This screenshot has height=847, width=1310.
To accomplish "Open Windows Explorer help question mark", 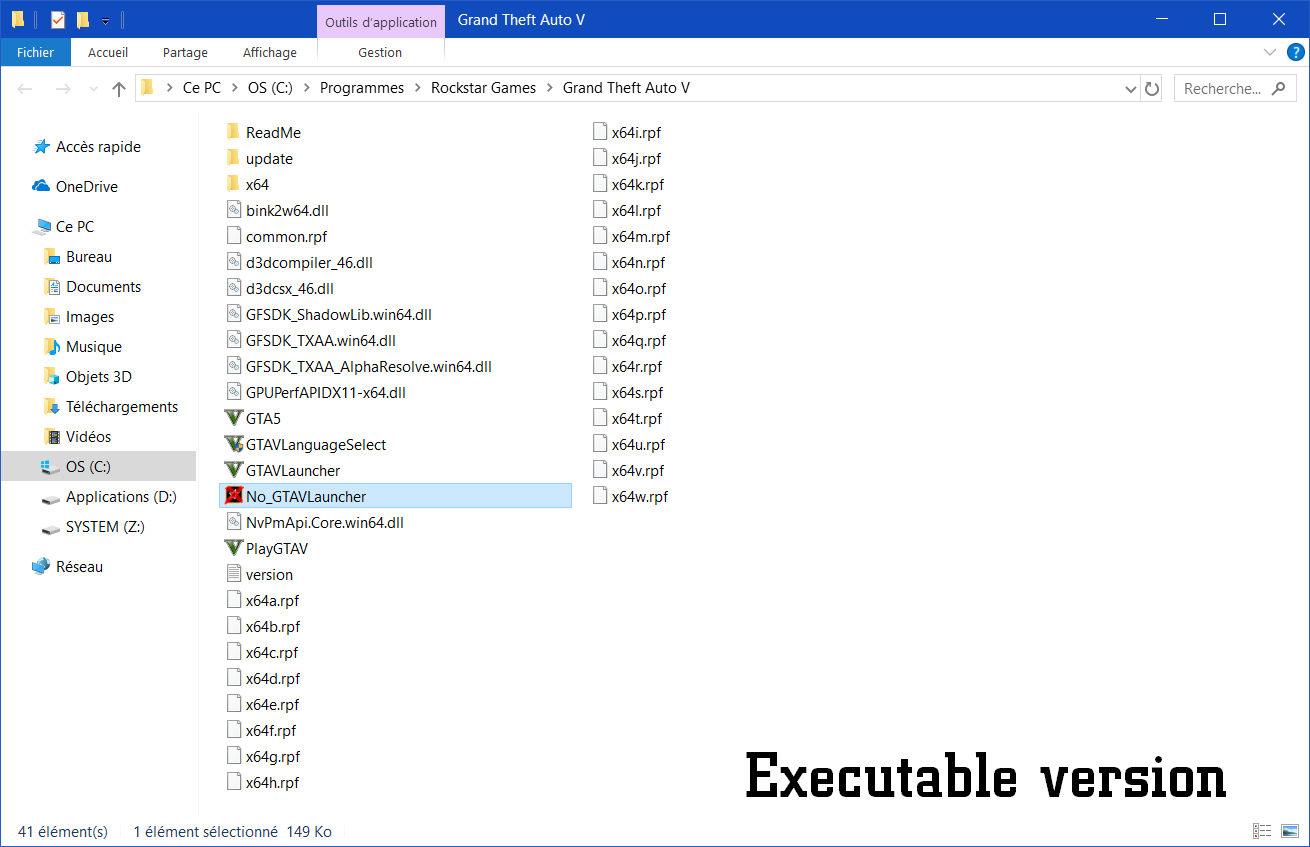I will point(1295,52).
